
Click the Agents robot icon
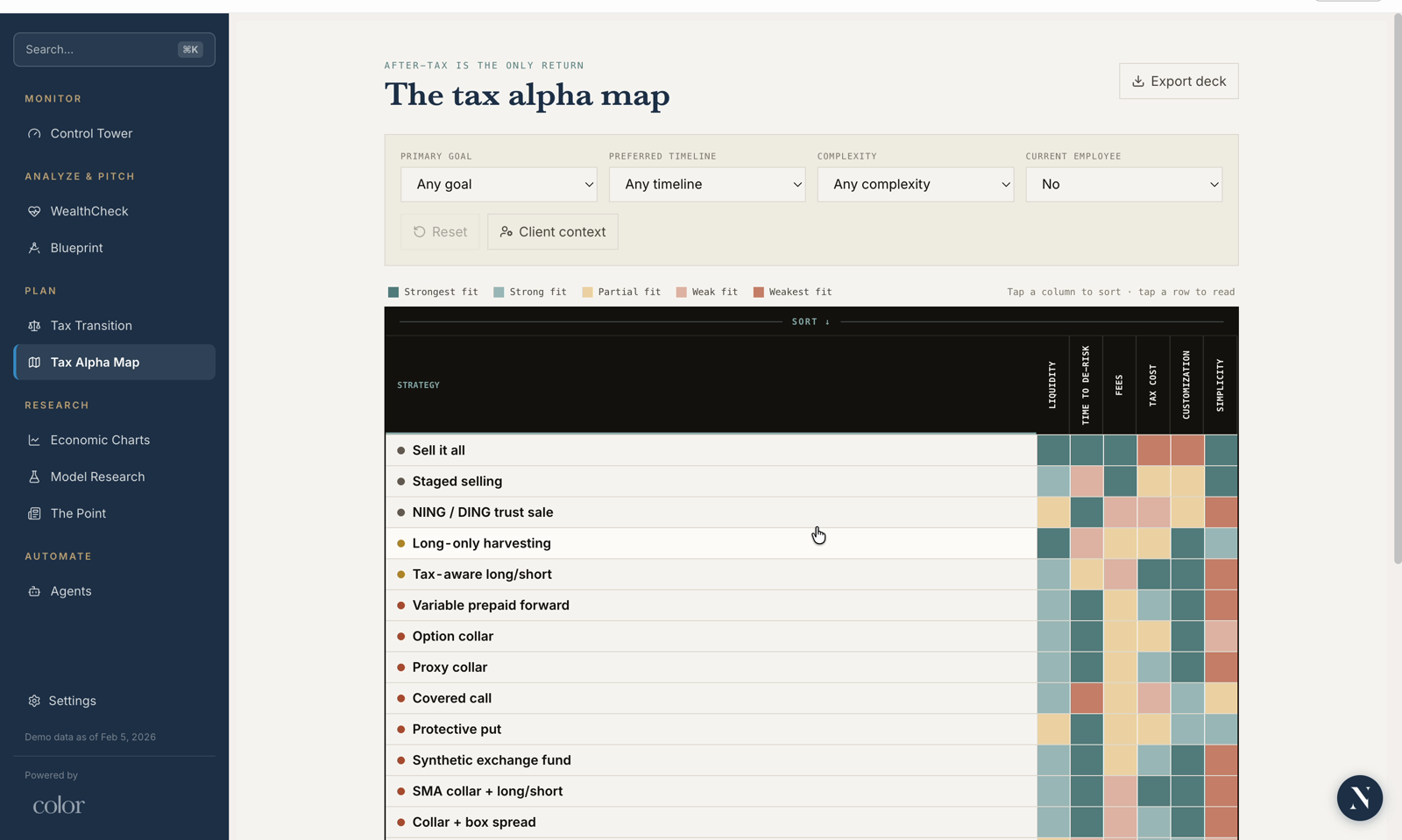tap(34, 591)
